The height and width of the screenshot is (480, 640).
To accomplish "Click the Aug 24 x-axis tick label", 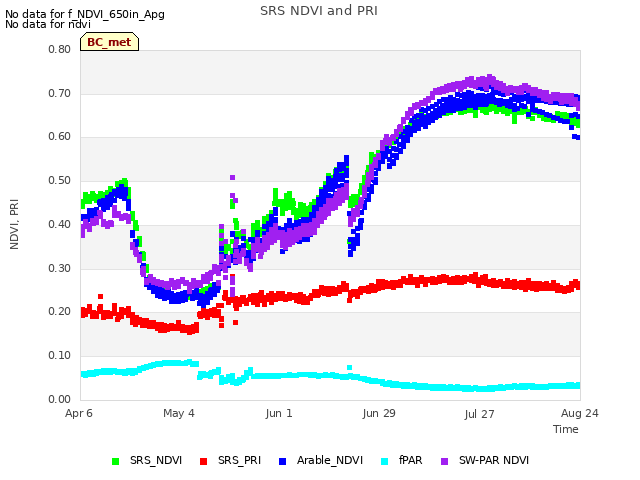I will coord(580,413).
